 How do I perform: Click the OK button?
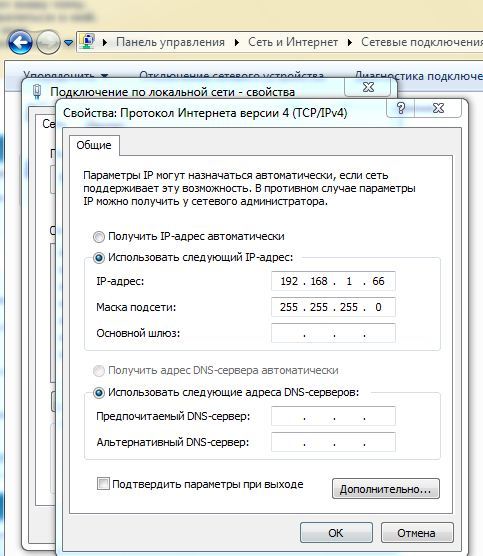coord(336,533)
